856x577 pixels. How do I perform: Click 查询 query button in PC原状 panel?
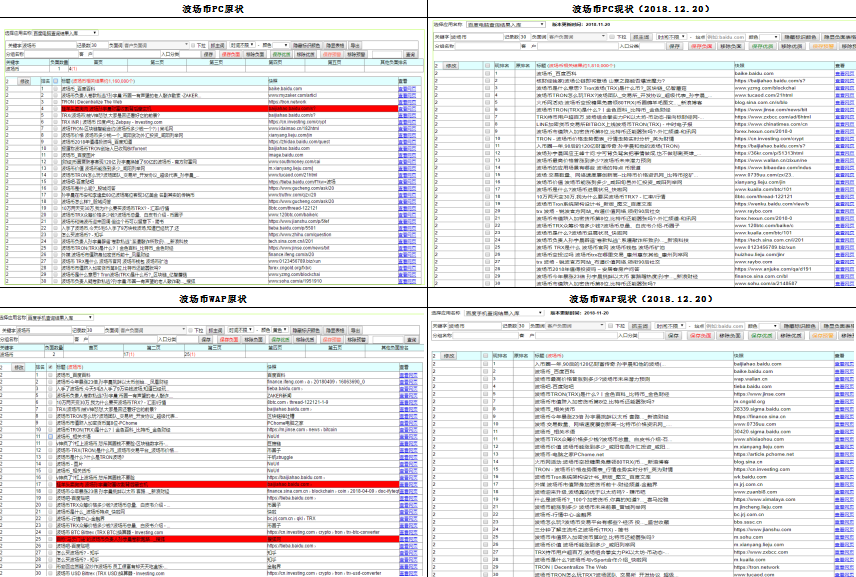[411, 54]
